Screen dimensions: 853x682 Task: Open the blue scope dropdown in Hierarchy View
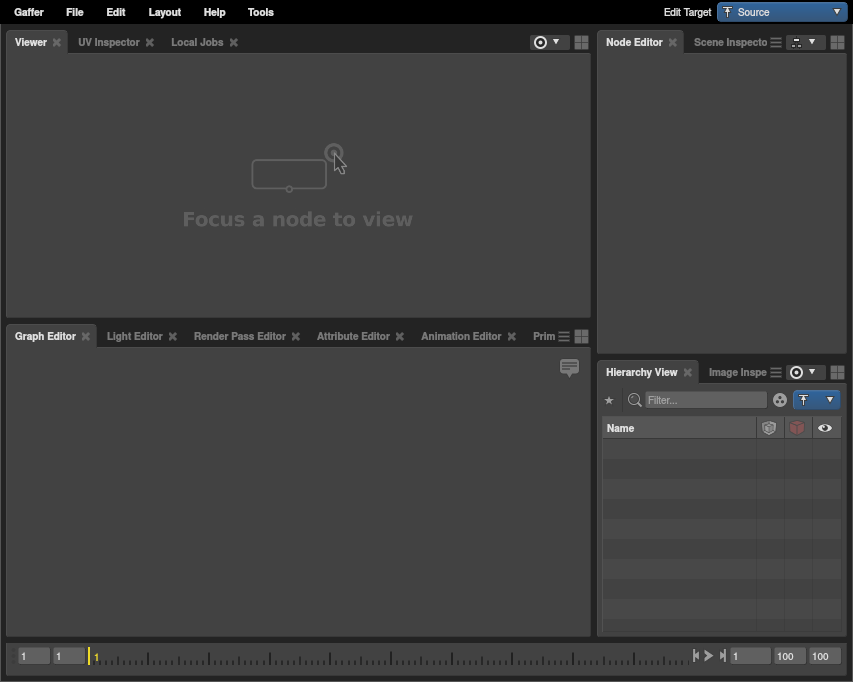coord(816,400)
